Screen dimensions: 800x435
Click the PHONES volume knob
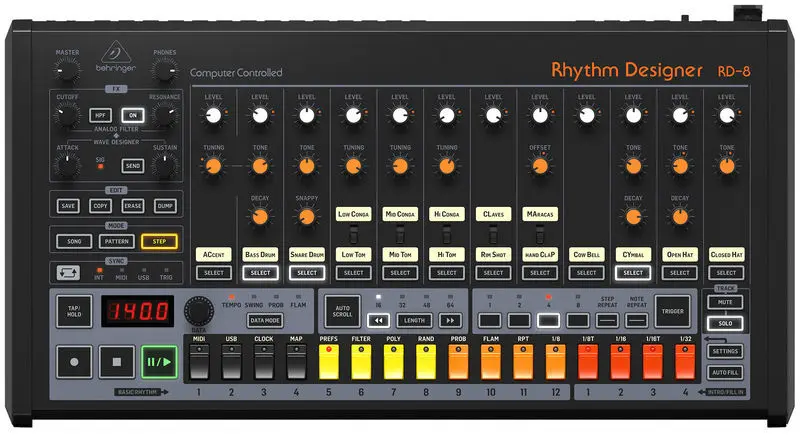[165, 70]
